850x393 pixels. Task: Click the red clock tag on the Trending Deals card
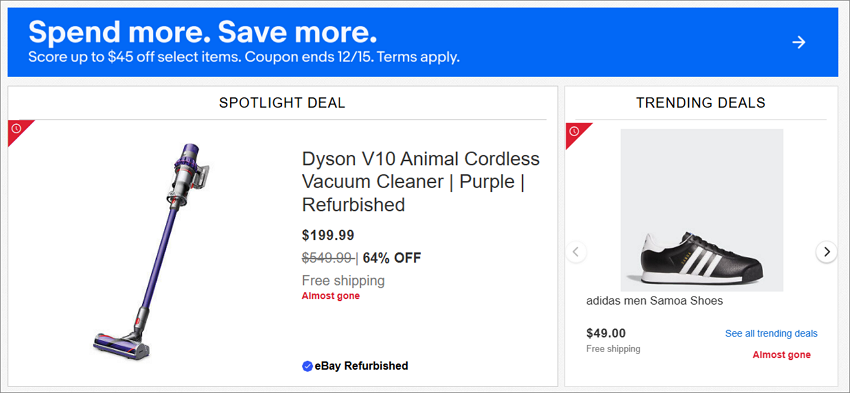[x=576, y=133]
